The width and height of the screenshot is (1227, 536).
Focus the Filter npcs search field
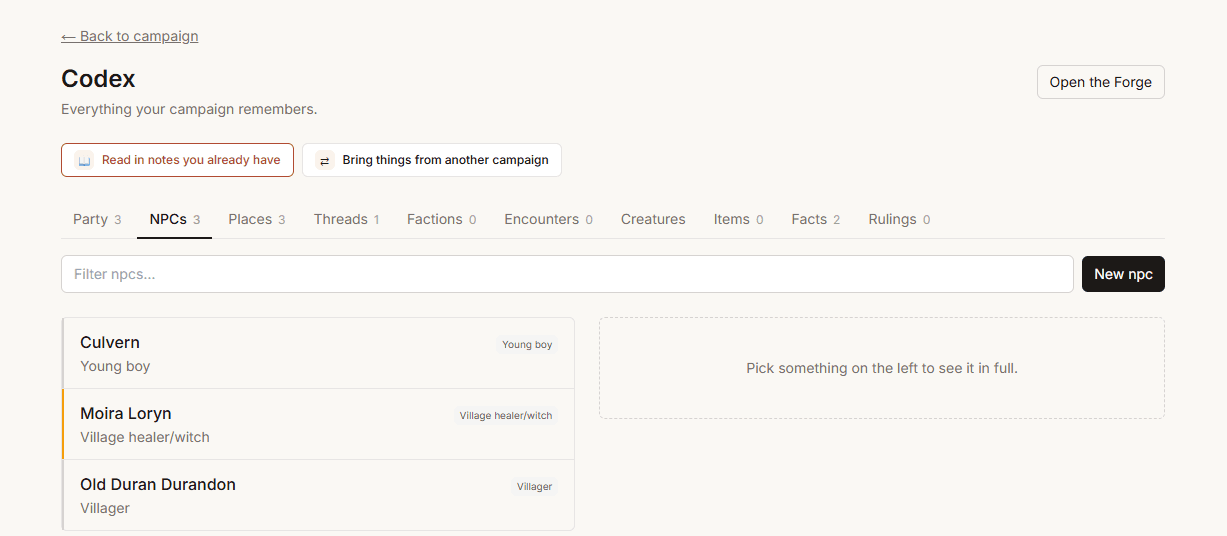tap(567, 274)
